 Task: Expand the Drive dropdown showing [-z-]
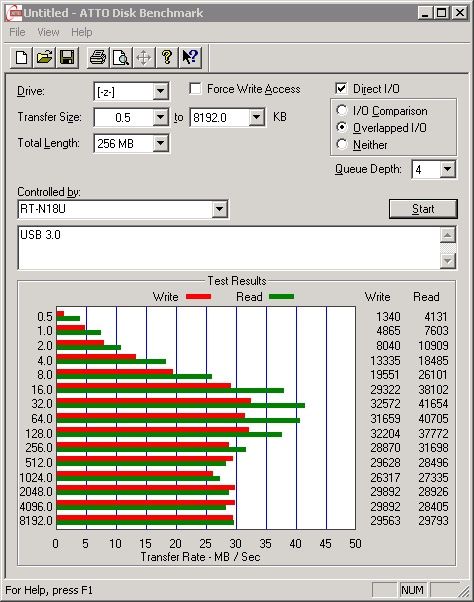(x=160, y=91)
